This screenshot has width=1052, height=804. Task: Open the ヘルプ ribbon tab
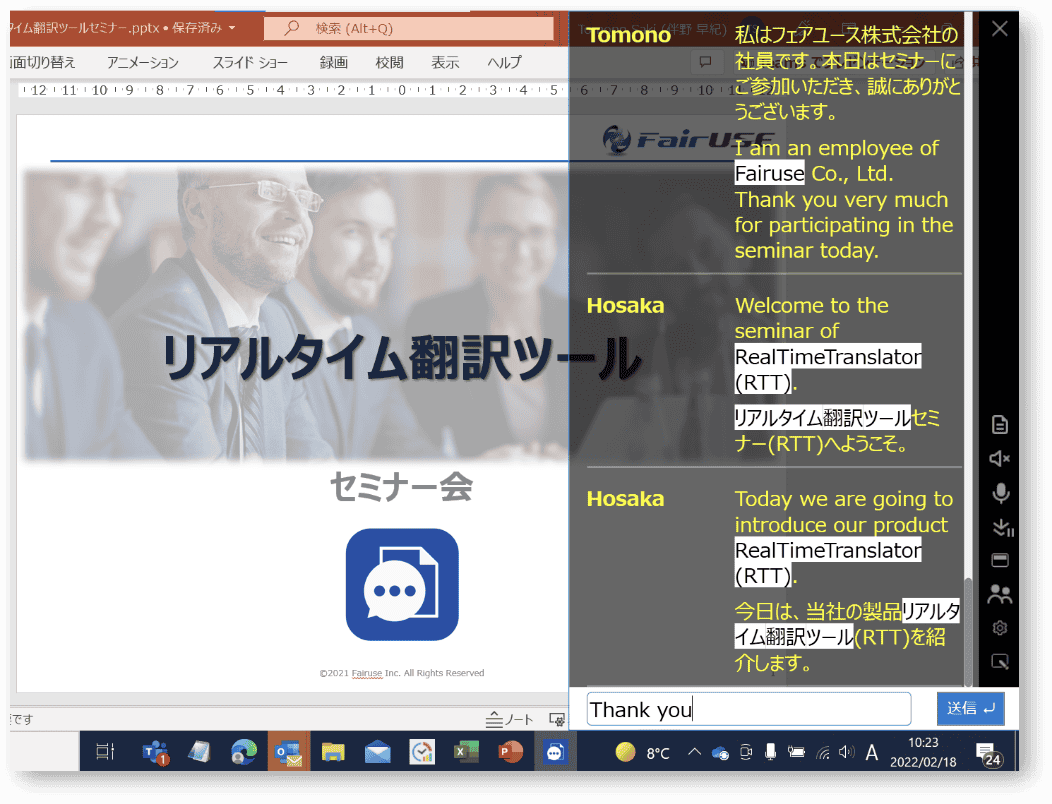point(505,62)
